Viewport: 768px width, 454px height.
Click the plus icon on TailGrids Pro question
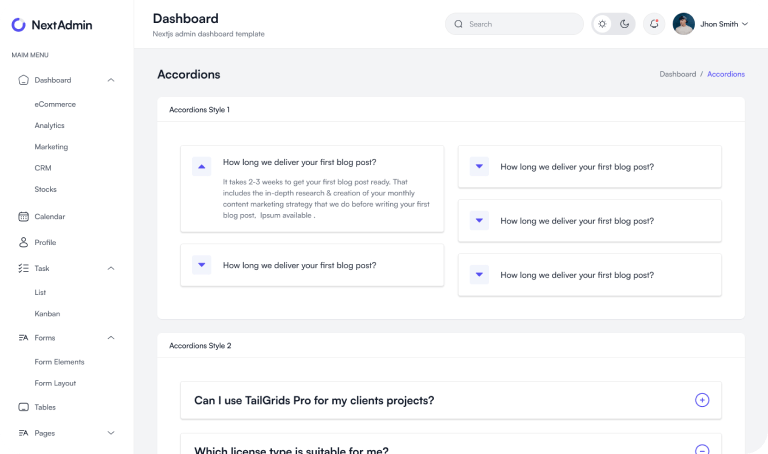(702, 400)
